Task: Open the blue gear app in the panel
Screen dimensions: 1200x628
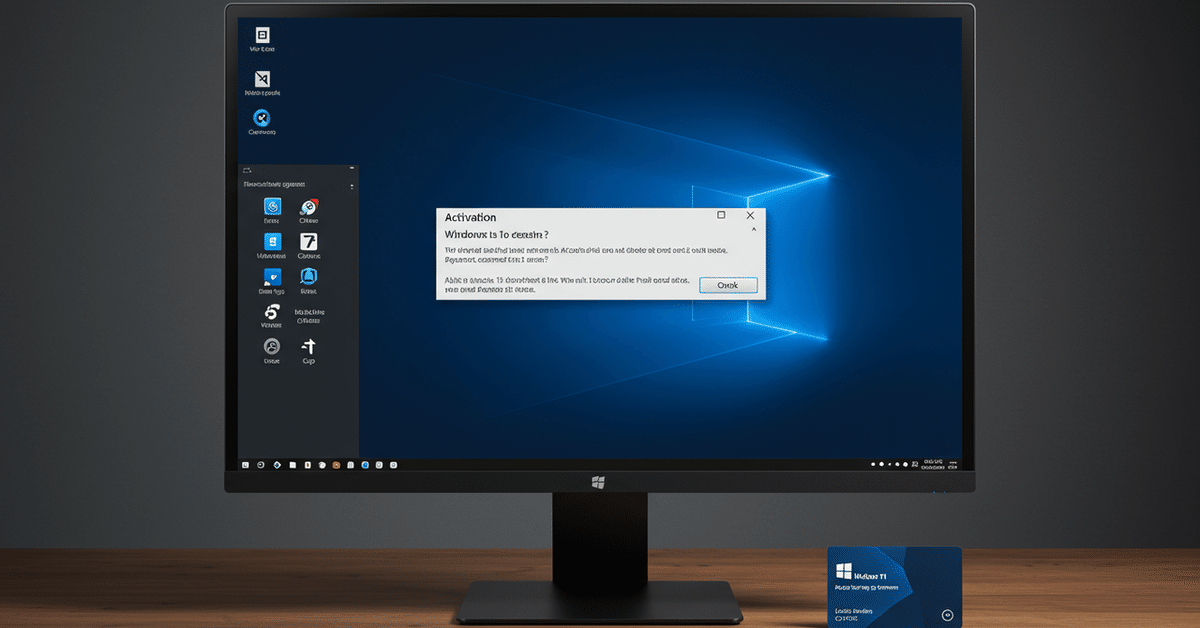Action: point(271,207)
